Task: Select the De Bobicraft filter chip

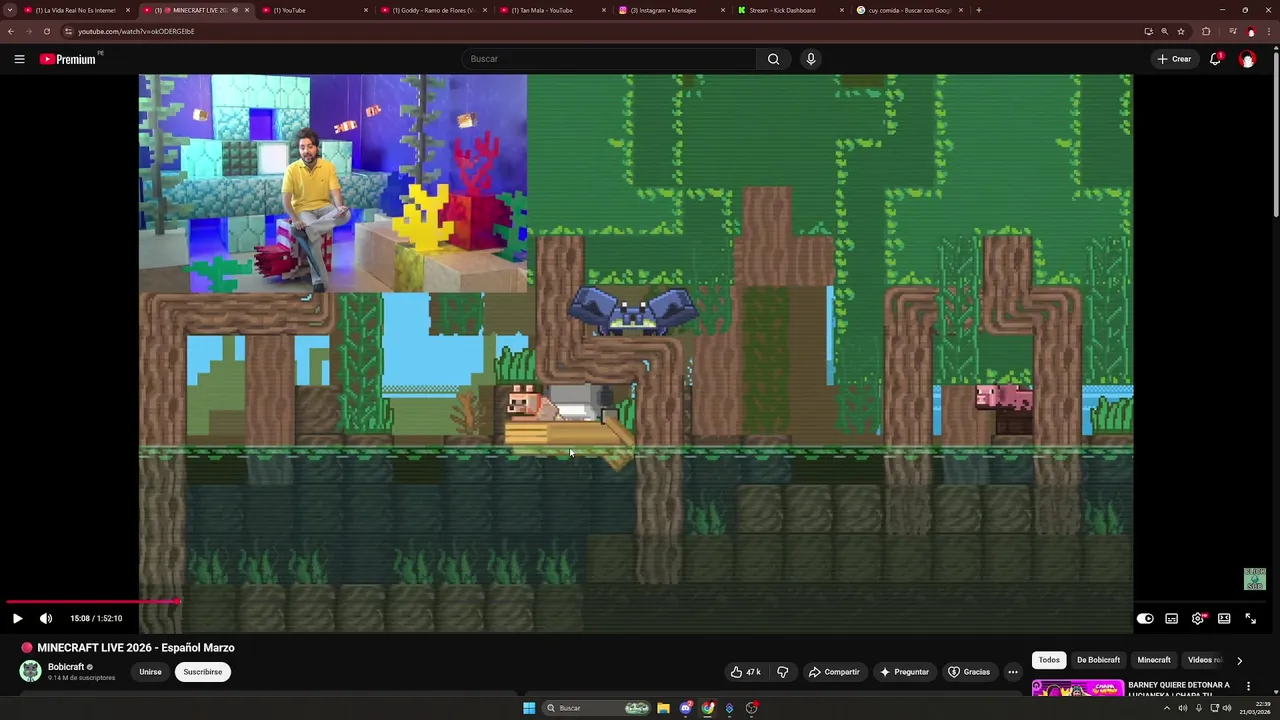Action: 1098,660
